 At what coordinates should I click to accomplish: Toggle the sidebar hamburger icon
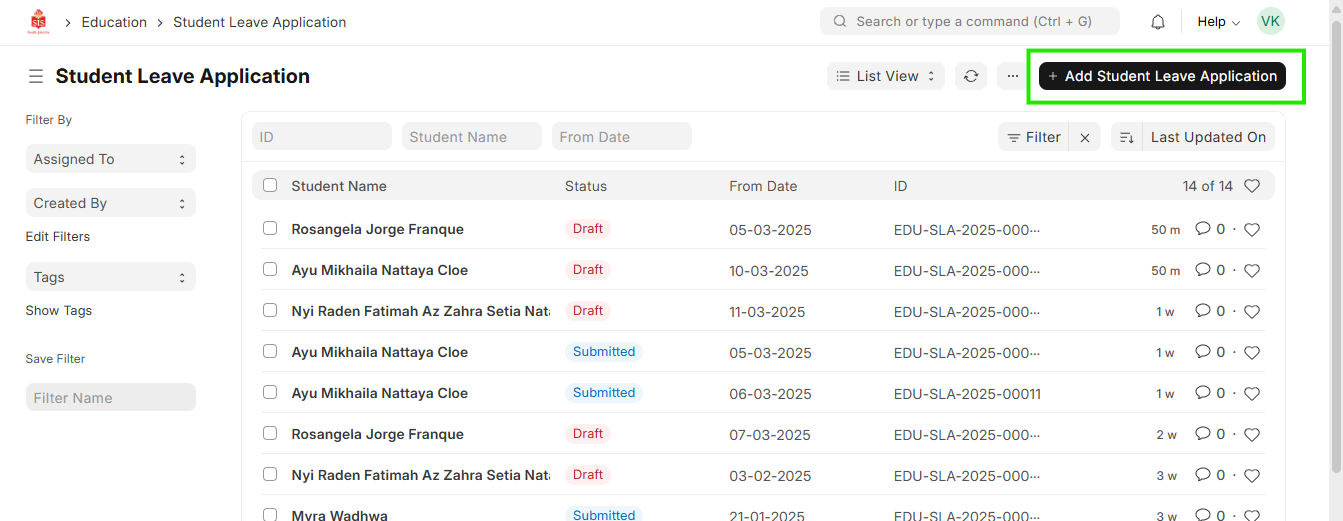36,77
